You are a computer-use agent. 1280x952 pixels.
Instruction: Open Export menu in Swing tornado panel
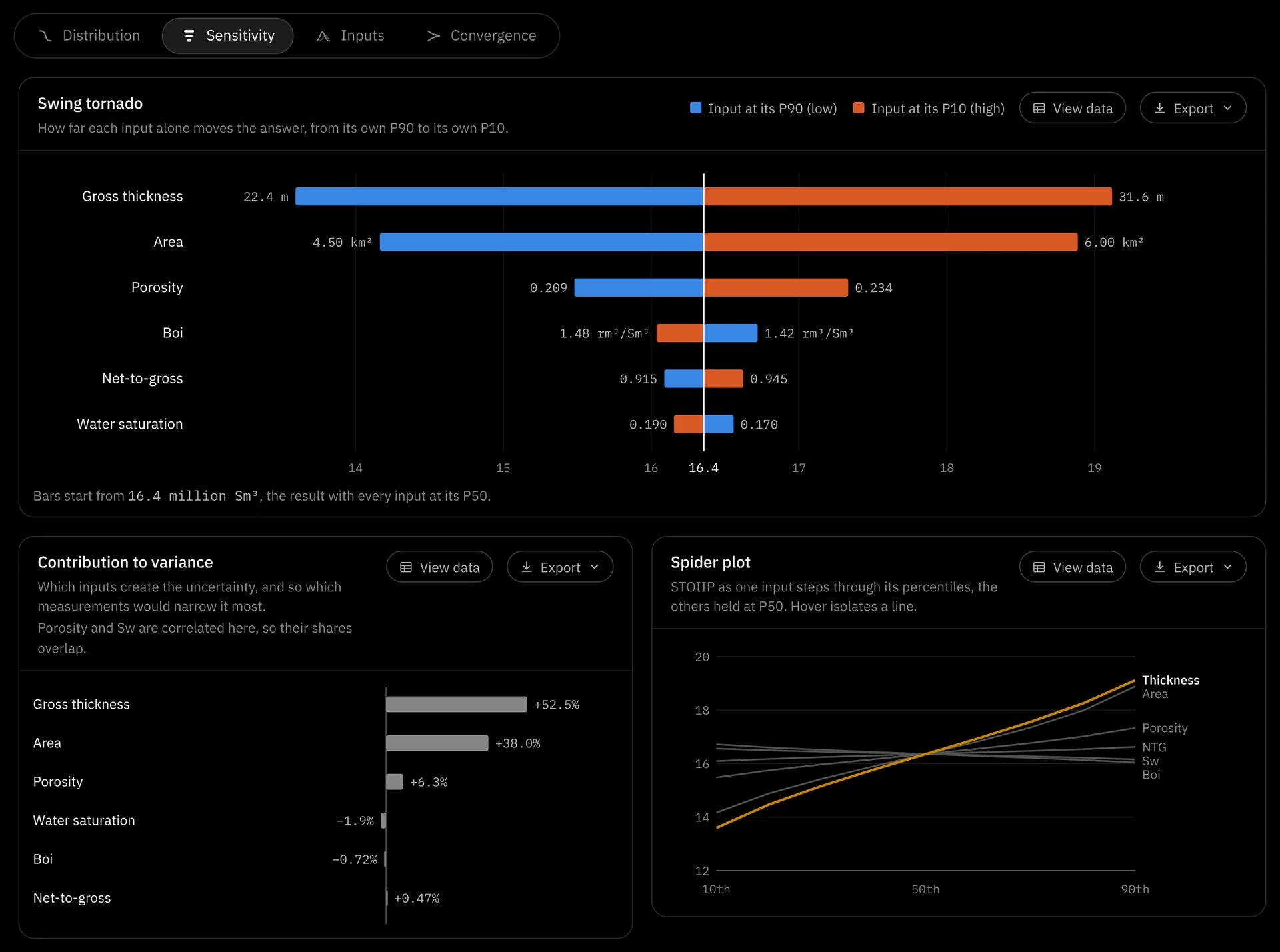click(1193, 108)
